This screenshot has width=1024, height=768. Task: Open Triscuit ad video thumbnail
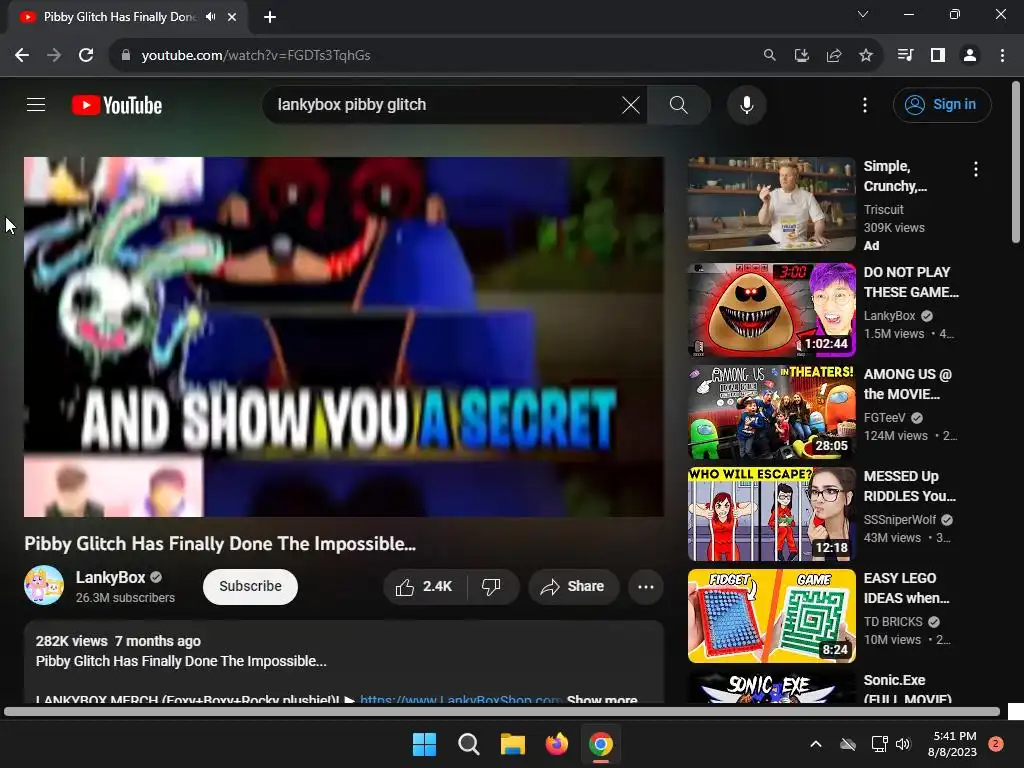[771, 204]
